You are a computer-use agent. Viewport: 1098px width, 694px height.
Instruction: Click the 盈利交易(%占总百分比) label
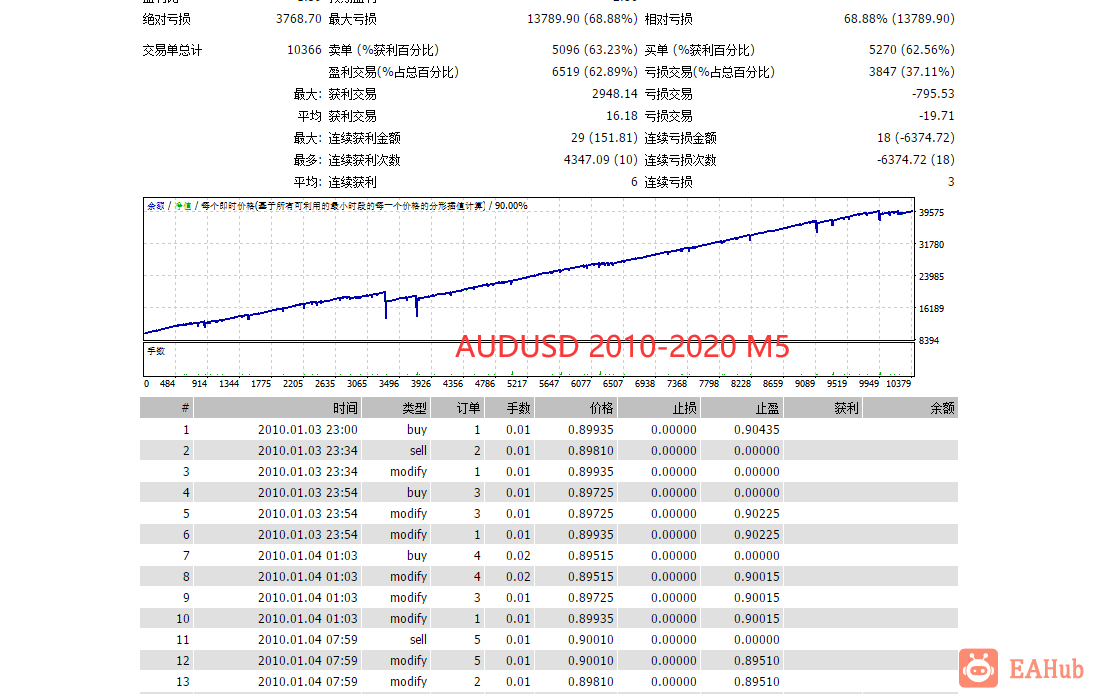point(394,72)
